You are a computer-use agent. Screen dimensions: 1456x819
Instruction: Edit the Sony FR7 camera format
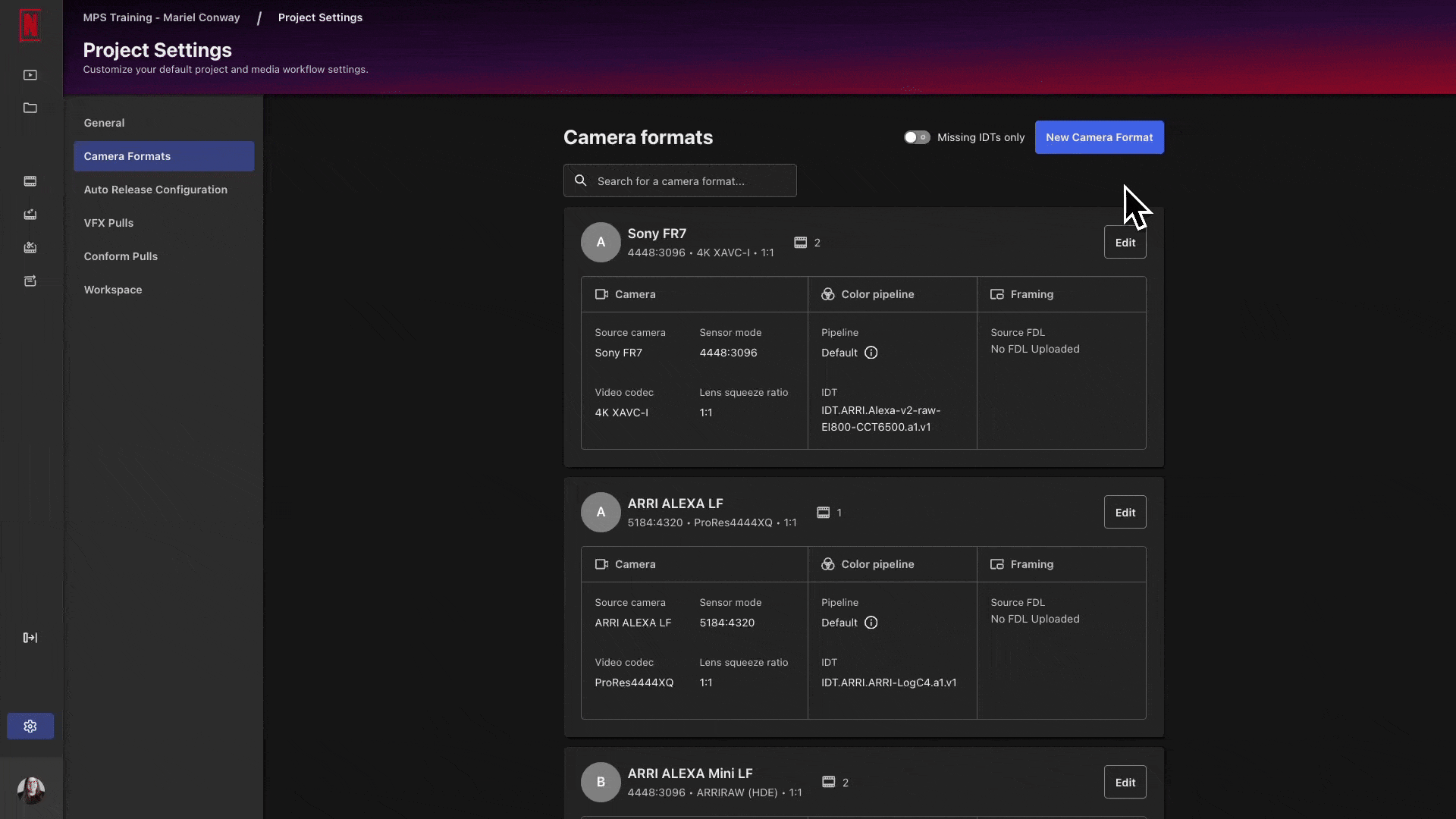click(x=1125, y=243)
